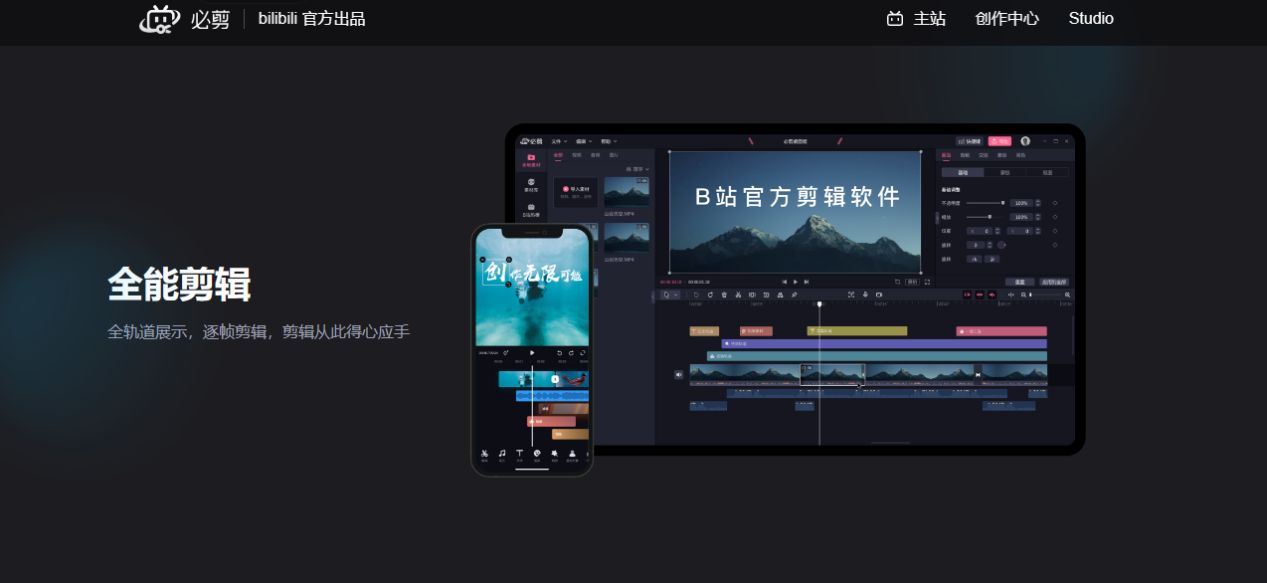Mute the video track with its speaker icon
The height and width of the screenshot is (583, 1267).
tap(679, 375)
